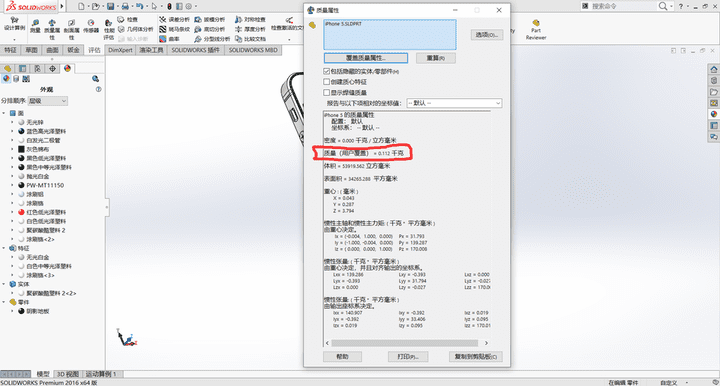
Task: Collapse the 零件 part tree group
Action: [4, 302]
